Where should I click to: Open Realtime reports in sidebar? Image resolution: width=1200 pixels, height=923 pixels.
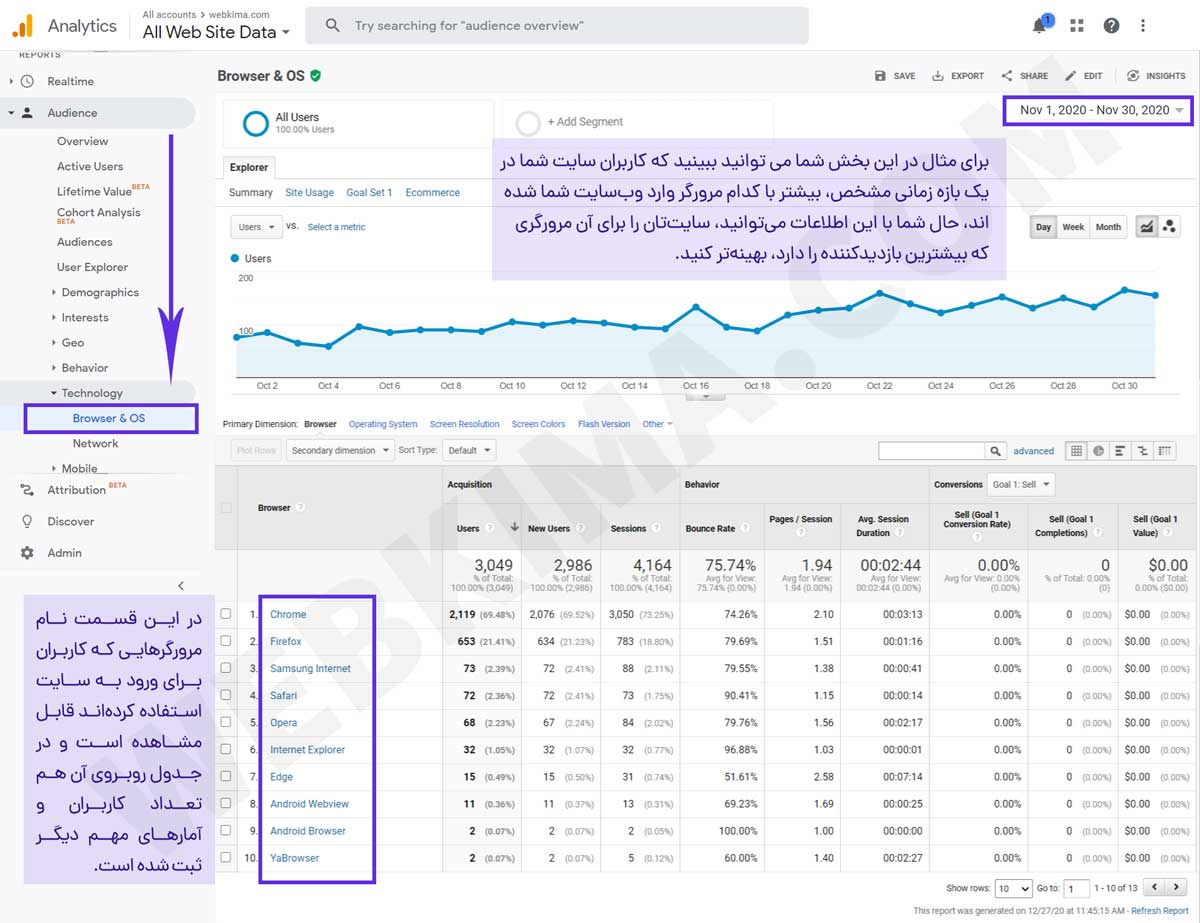(x=70, y=81)
